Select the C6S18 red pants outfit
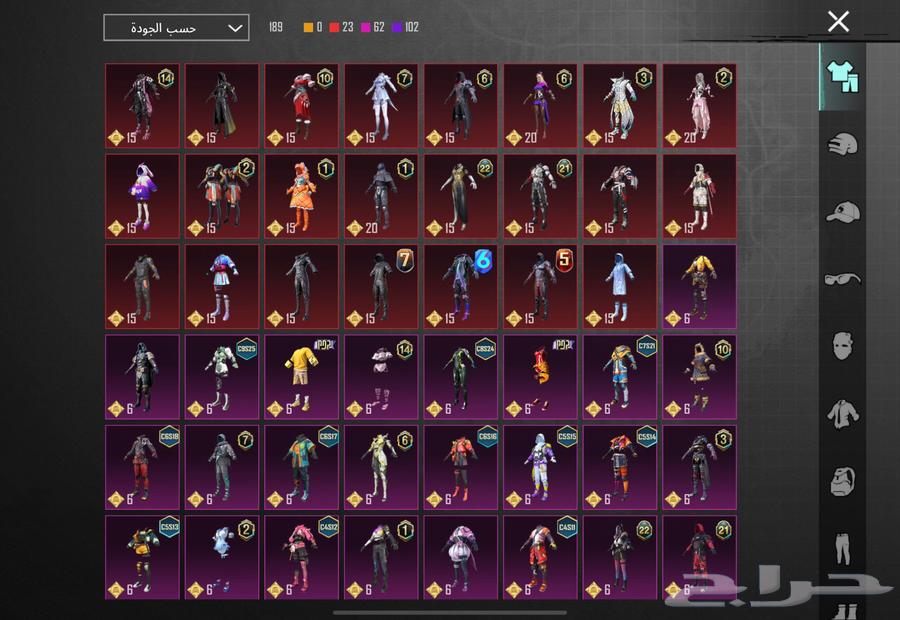Image resolution: width=900 pixels, height=620 pixels. coord(142,467)
